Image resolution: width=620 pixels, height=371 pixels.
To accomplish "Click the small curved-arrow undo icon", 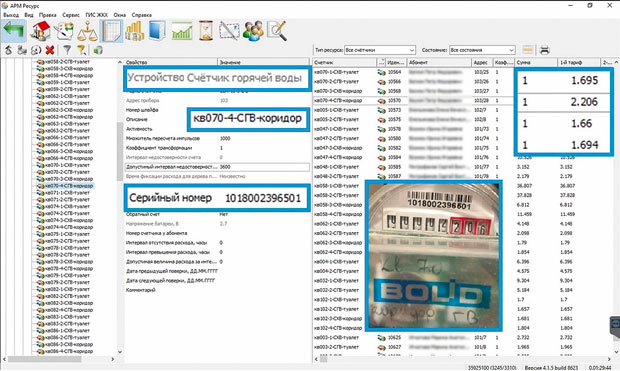I will coord(9,50).
